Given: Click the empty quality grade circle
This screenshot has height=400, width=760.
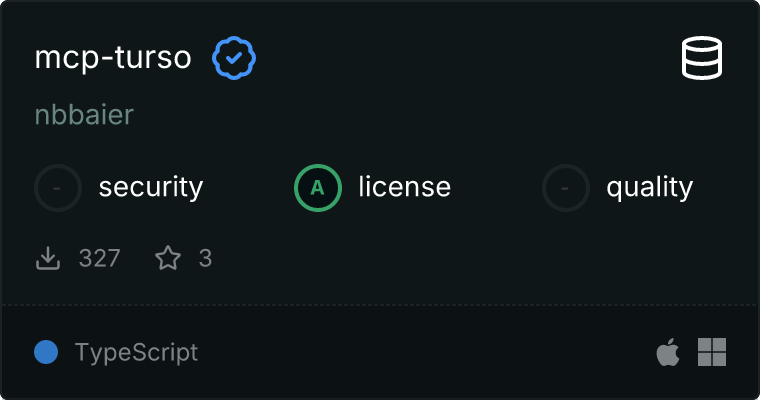Looking at the screenshot, I should [x=566, y=187].
